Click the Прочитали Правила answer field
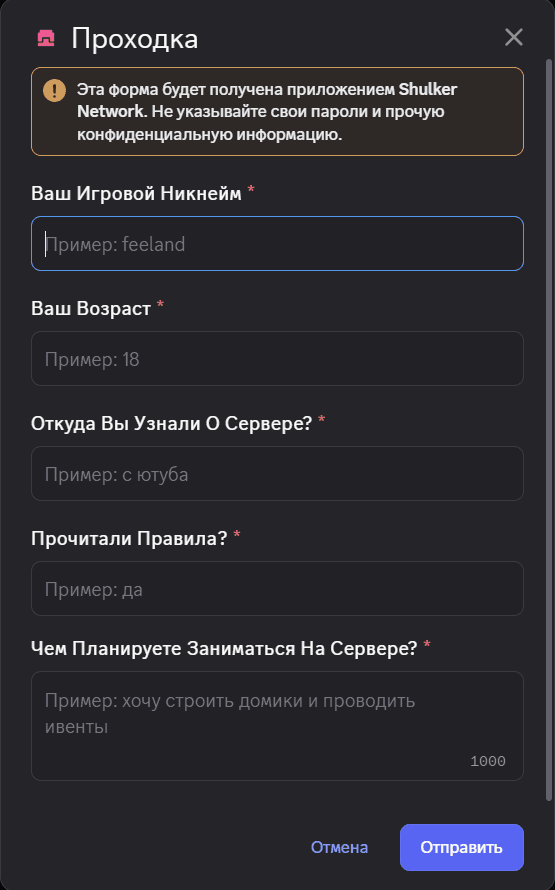This screenshot has height=890, width=555. click(277, 589)
